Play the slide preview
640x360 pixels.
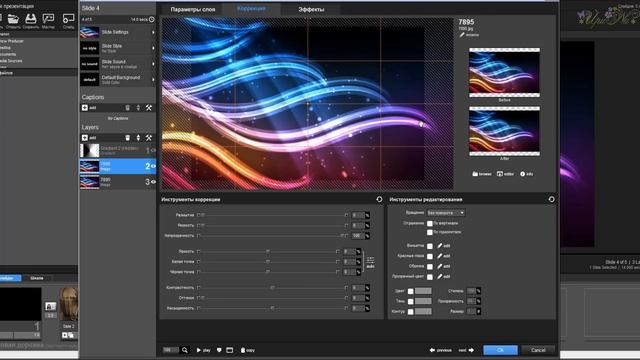tap(203, 350)
